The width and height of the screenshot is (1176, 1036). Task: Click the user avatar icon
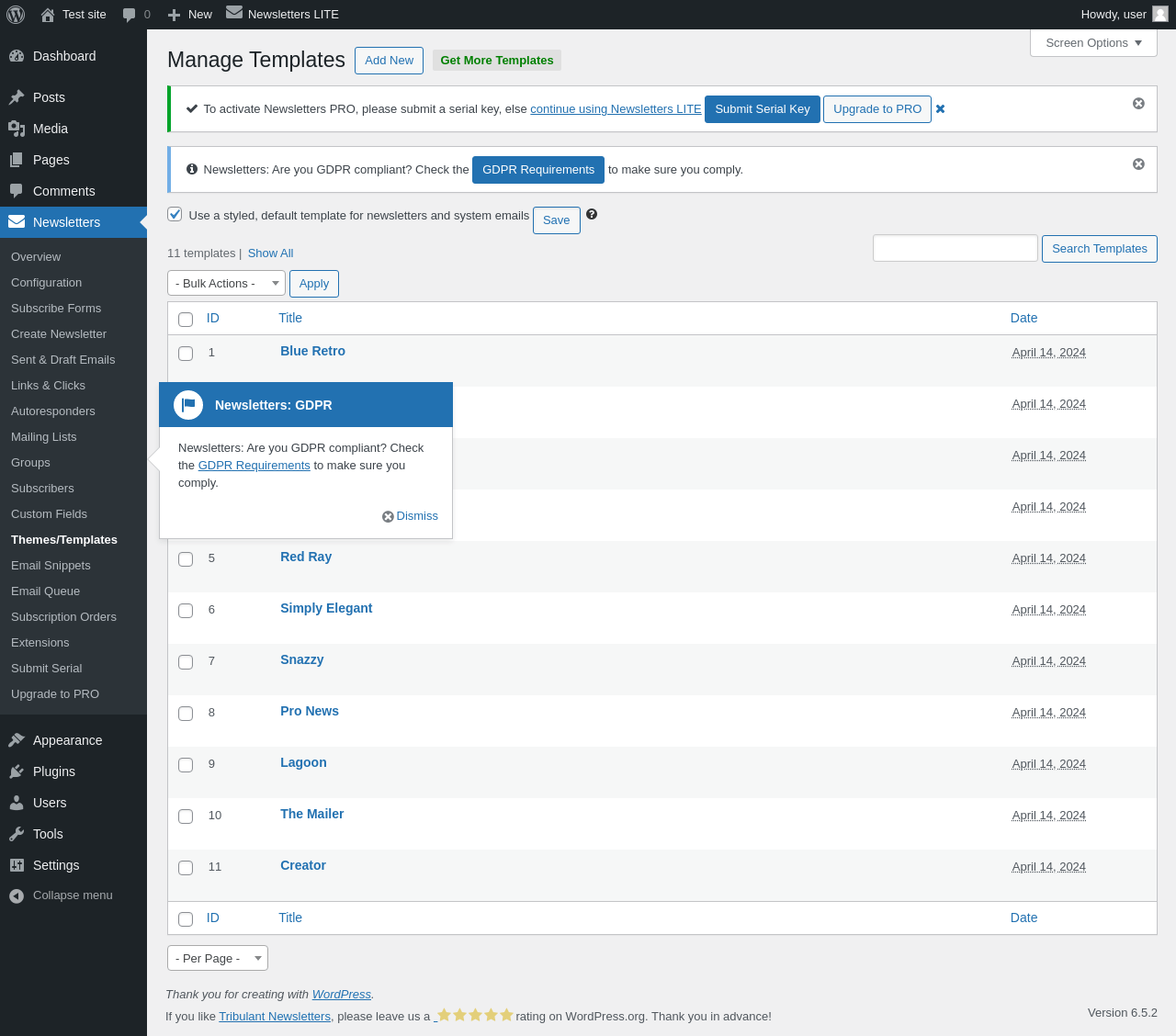pyautogui.click(x=1160, y=14)
